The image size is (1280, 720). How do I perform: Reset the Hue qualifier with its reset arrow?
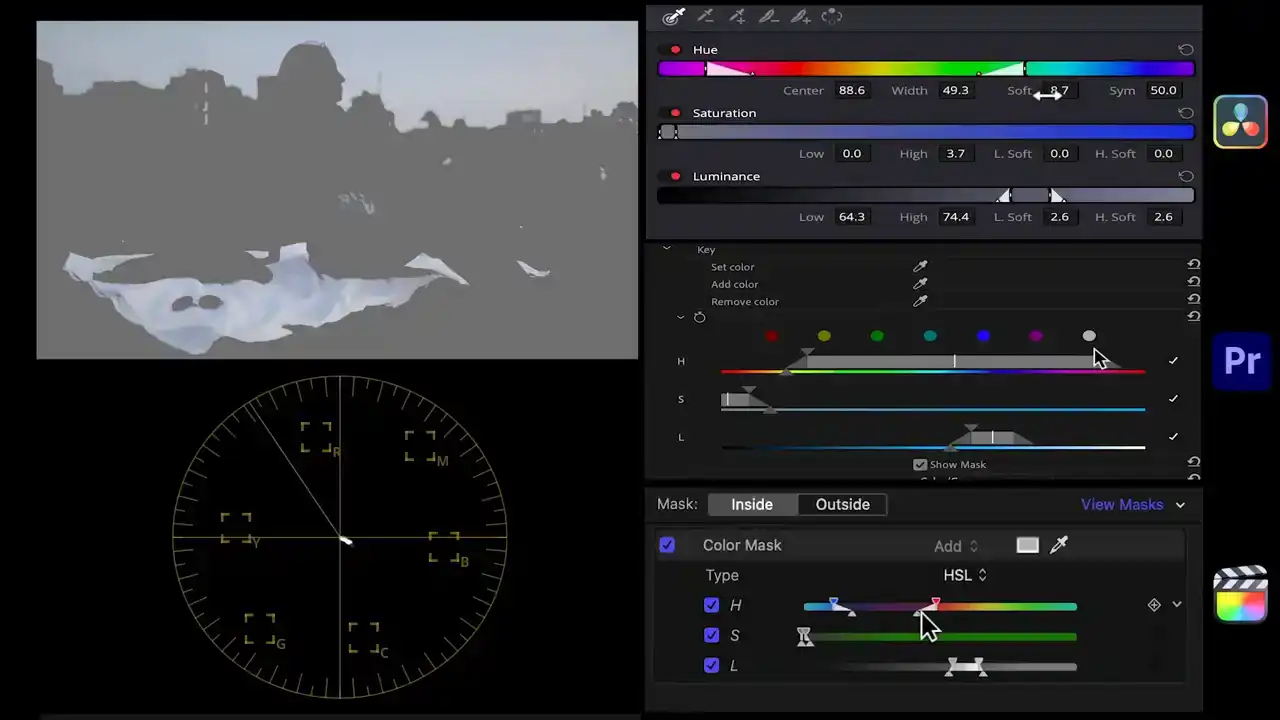[1185, 50]
